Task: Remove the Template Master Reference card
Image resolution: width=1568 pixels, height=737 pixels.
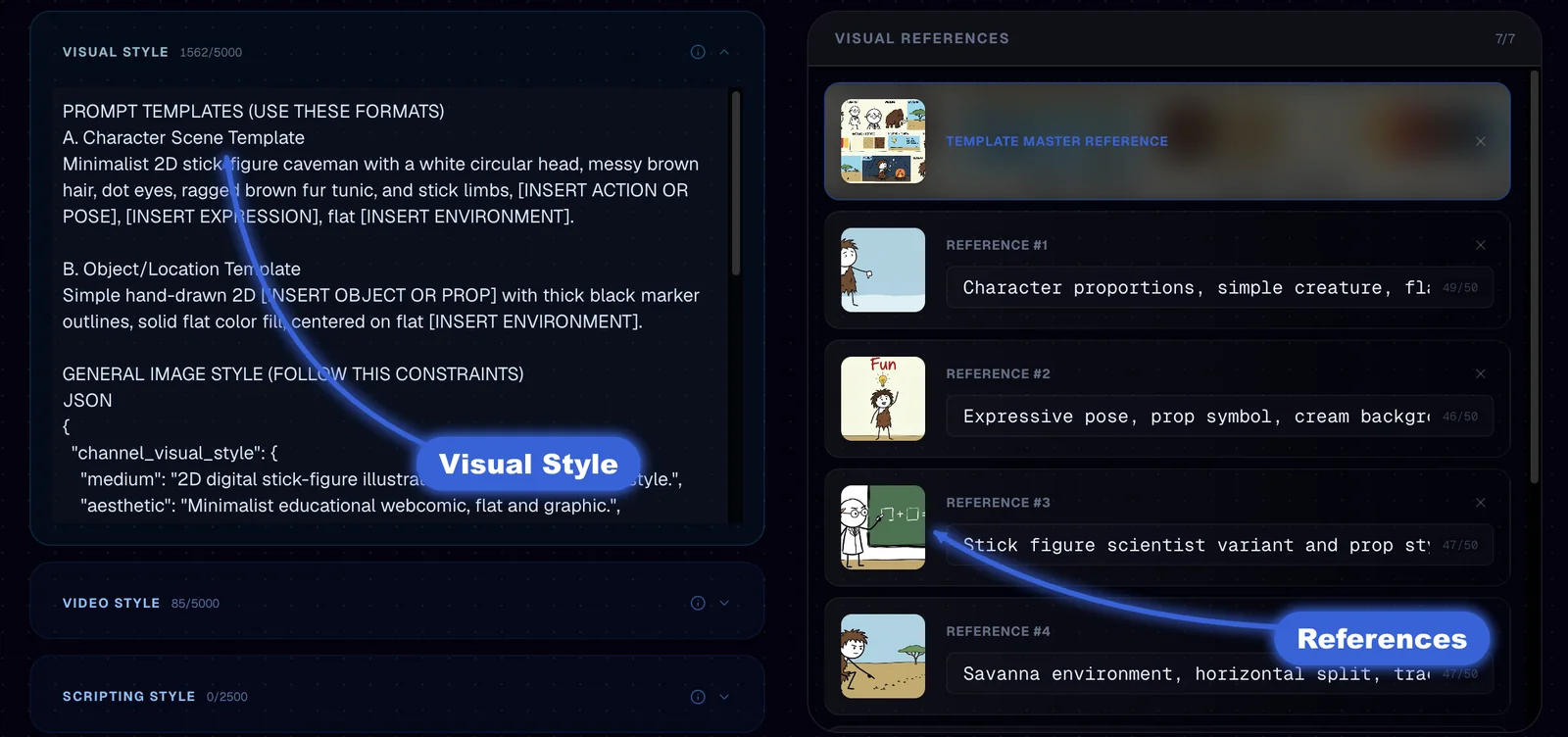Action: 1481,141
